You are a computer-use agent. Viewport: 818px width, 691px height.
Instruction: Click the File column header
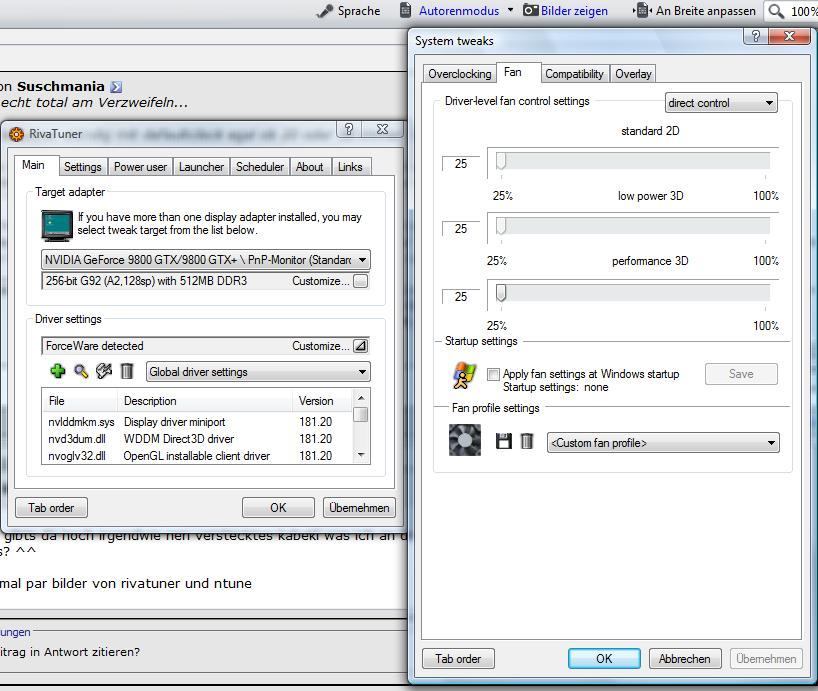pos(80,401)
